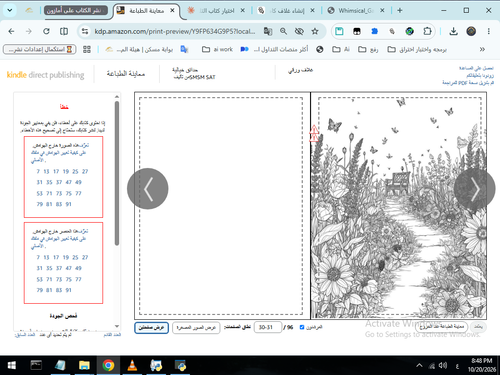
Task: Open the tab search dropdown arrow
Action: tap(10, 10)
